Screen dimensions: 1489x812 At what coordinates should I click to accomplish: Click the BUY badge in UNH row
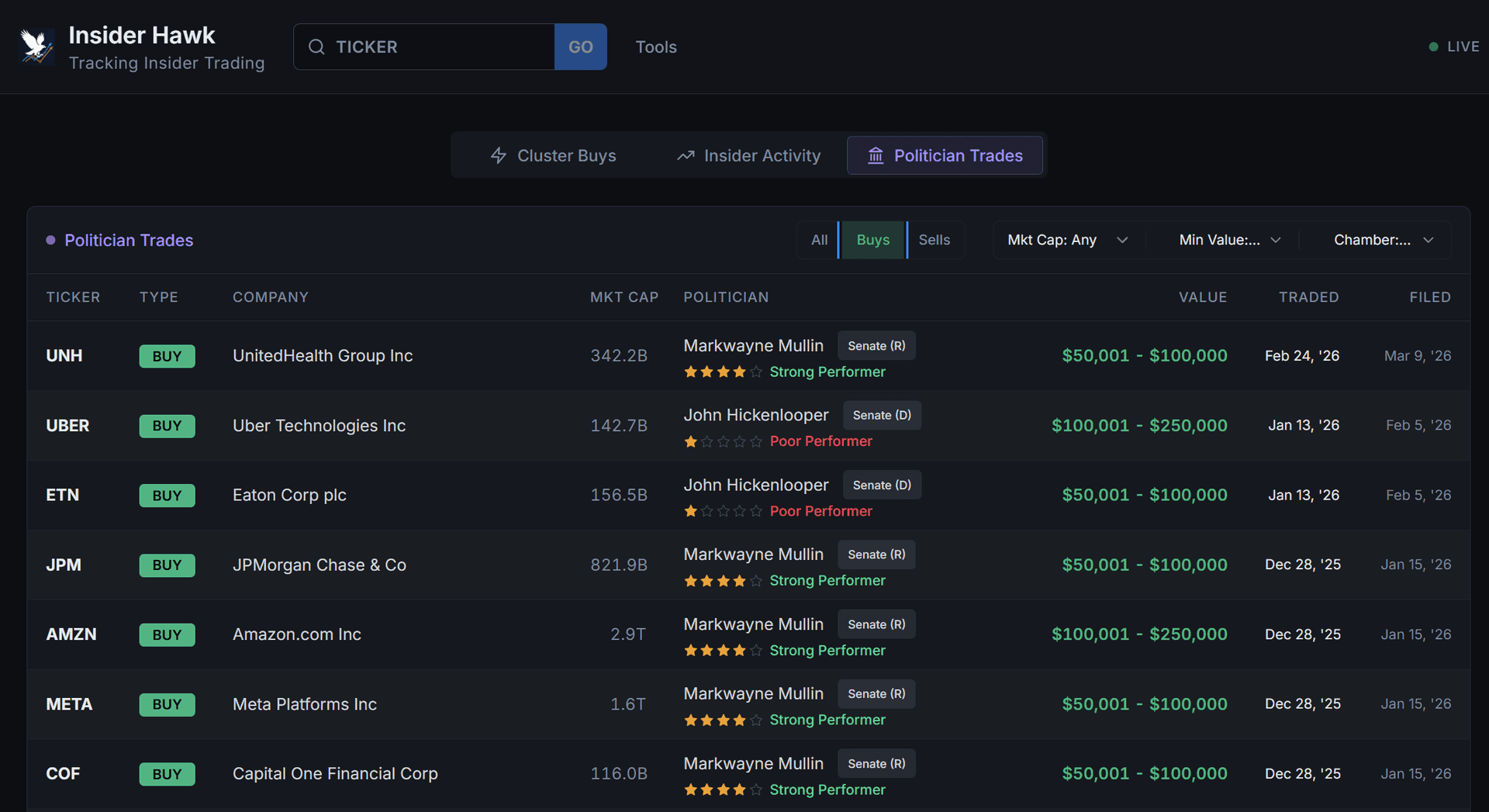pos(167,356)
